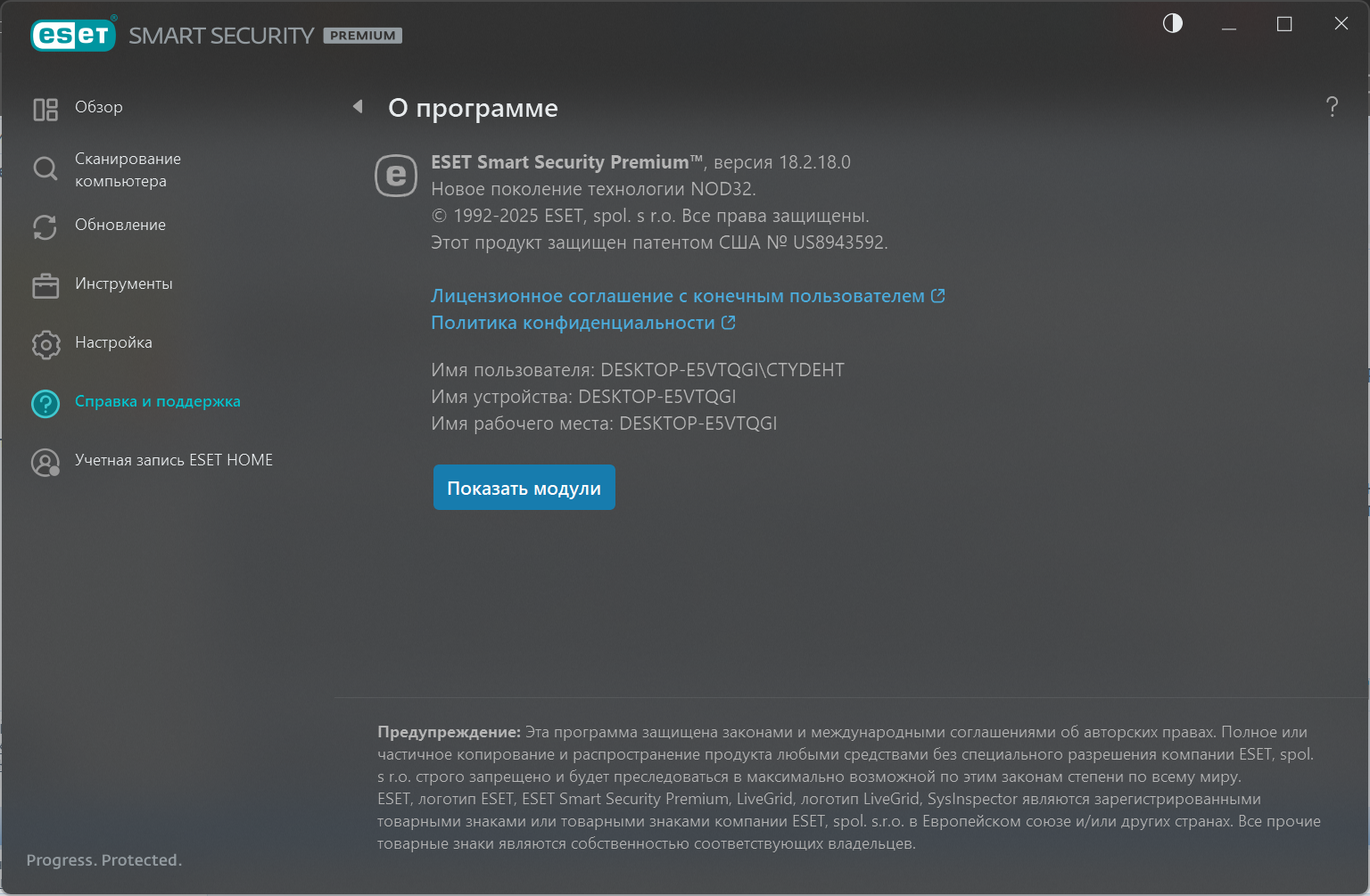Click the ESET logo in the header
Image resolution: width=1370 pixels, height=896 pixels.
(x=73, y=35)
